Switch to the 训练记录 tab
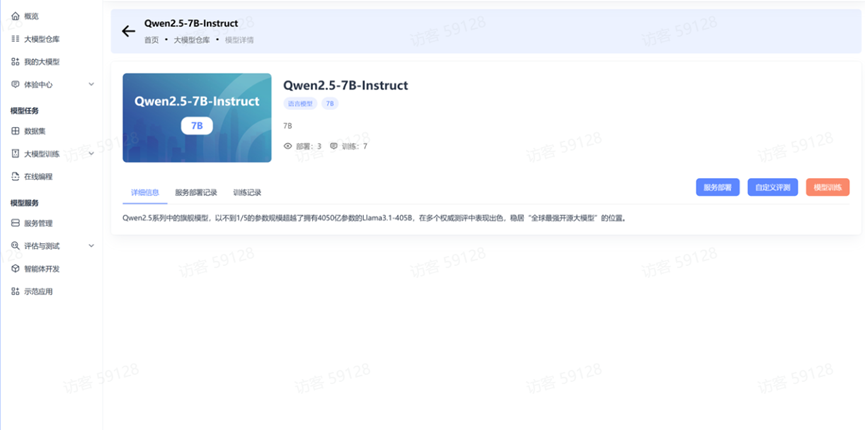The width and height of the screenshot is (865, 430). (x=247, y=193)
